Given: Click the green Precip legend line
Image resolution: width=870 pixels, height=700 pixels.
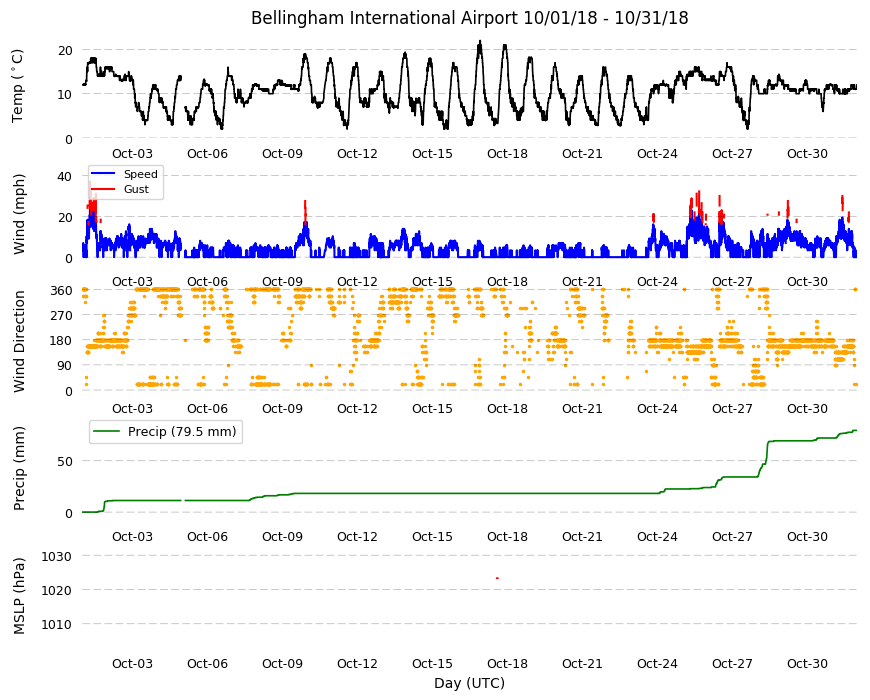Looking at the screenshot, I should (x=107, y=432).
